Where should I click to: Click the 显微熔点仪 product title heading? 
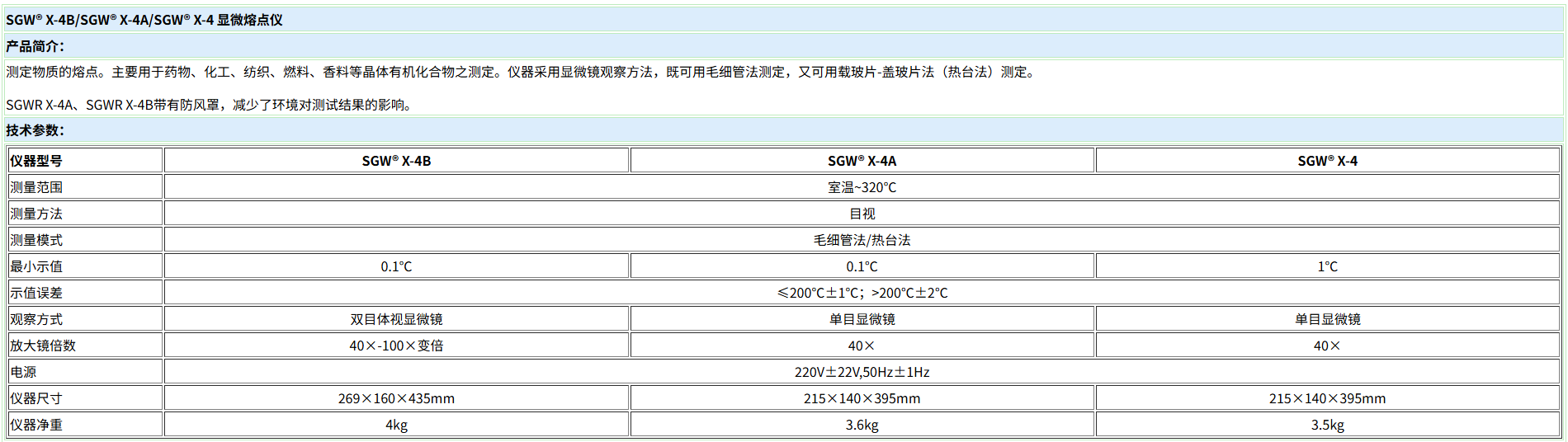(144, 20)
